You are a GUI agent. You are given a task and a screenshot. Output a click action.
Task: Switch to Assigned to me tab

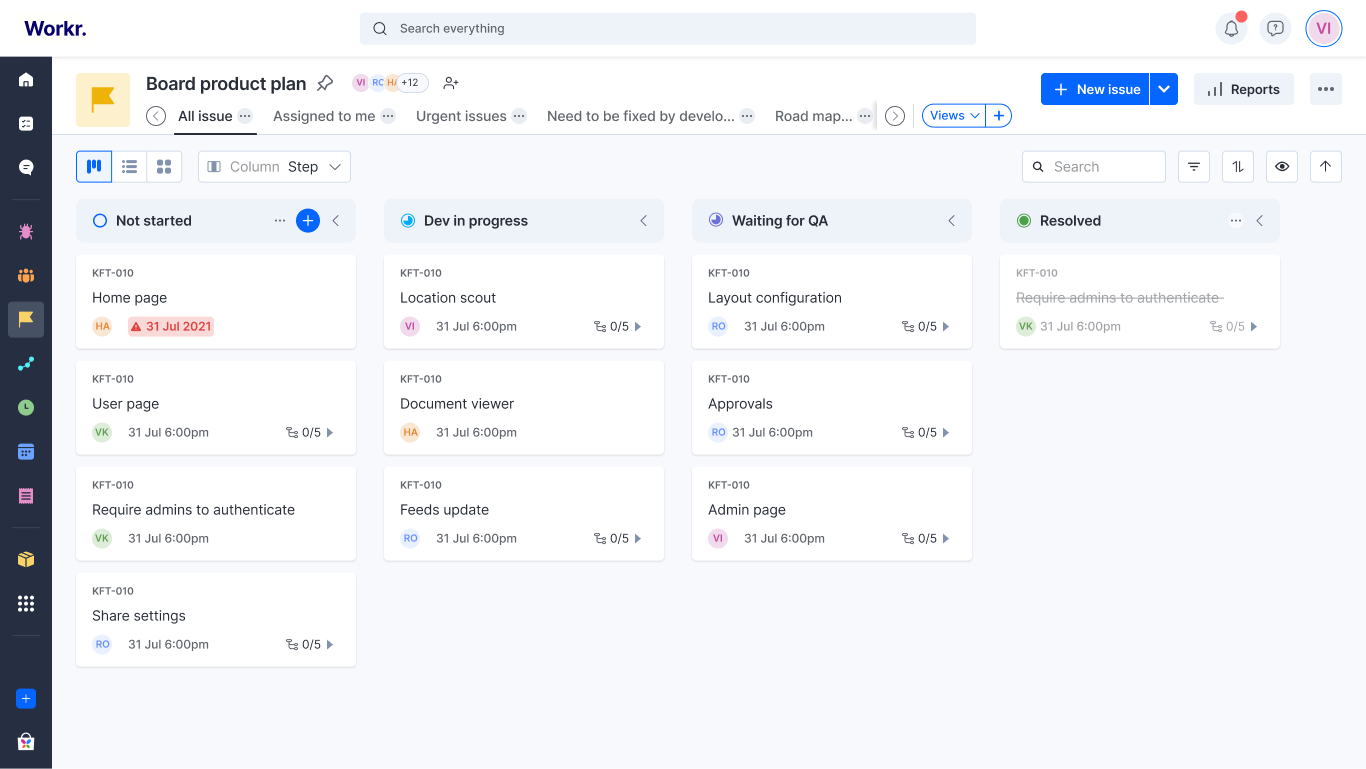pos(324,116)
